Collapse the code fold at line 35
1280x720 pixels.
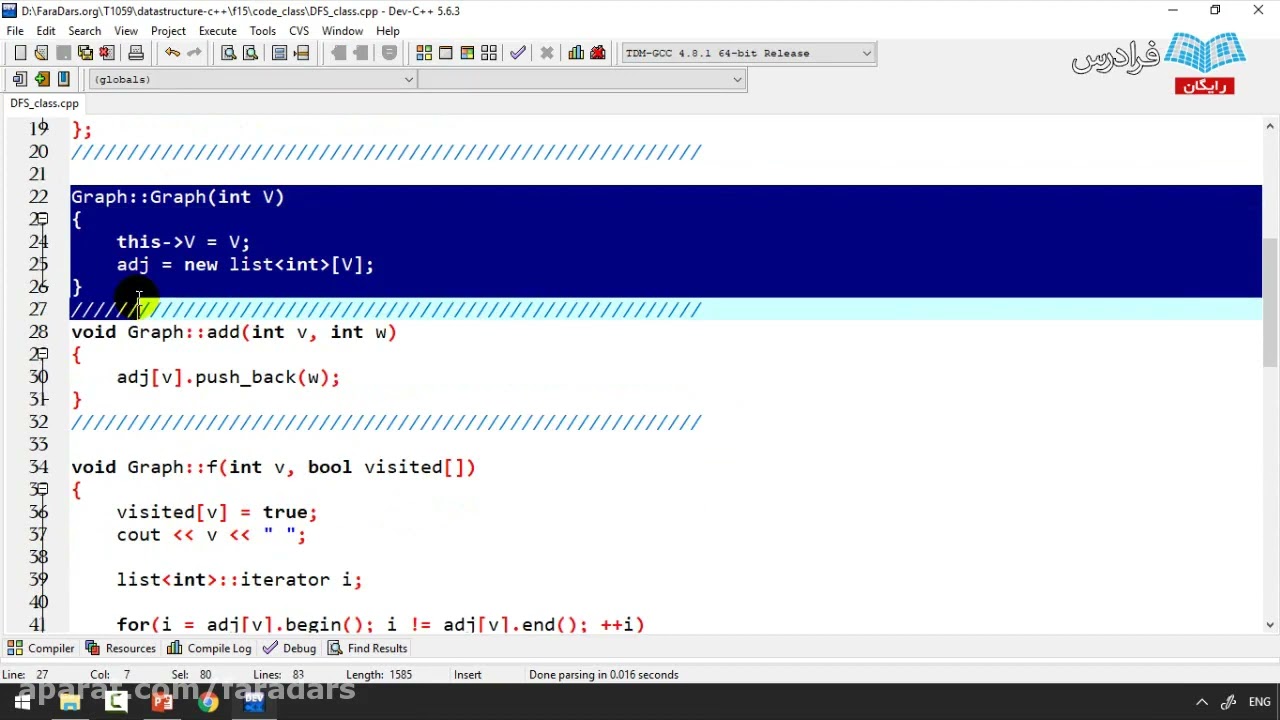42,489
